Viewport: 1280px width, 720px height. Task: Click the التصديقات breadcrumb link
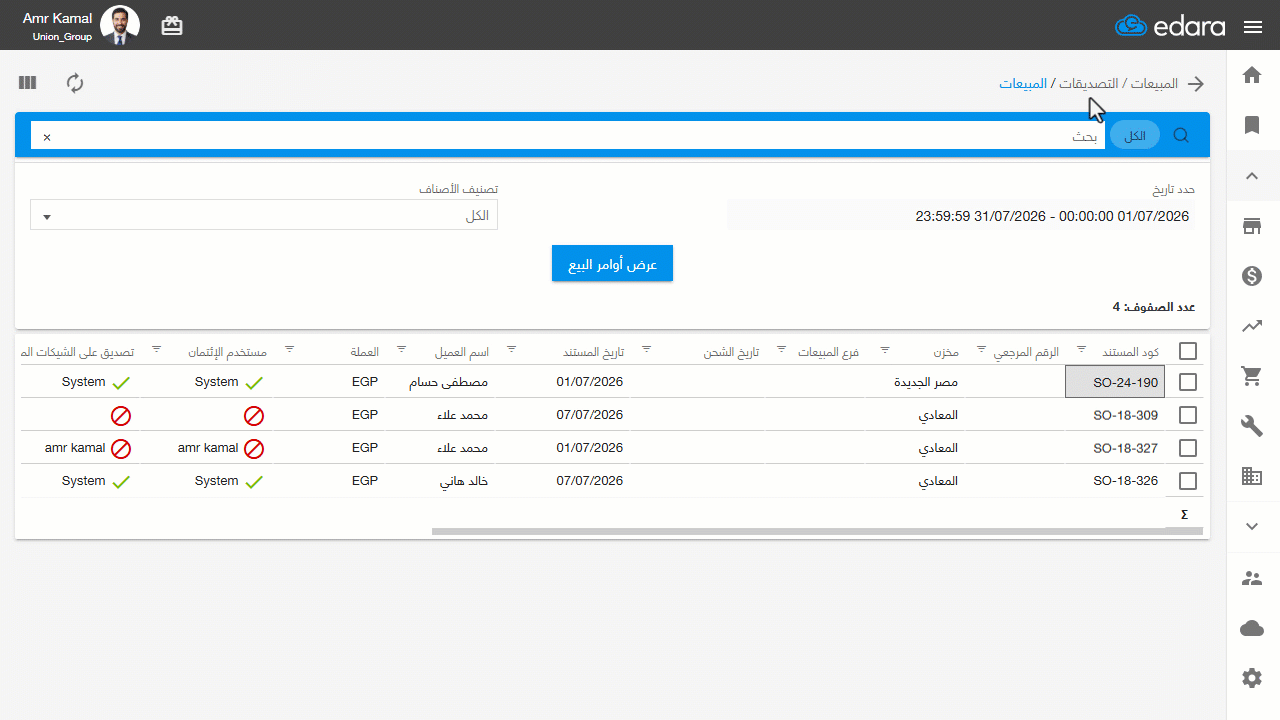(x=1088, y=83)
